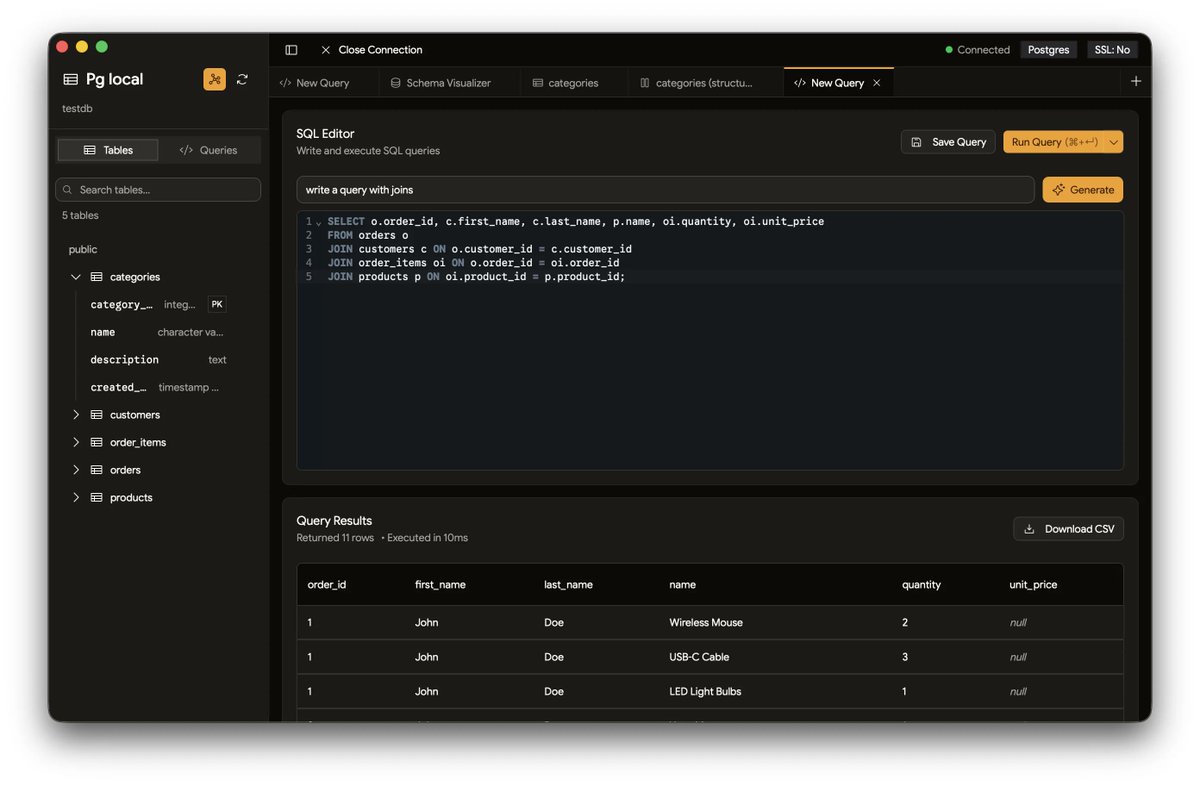Click the table icon beside products

tap(97, 497)
